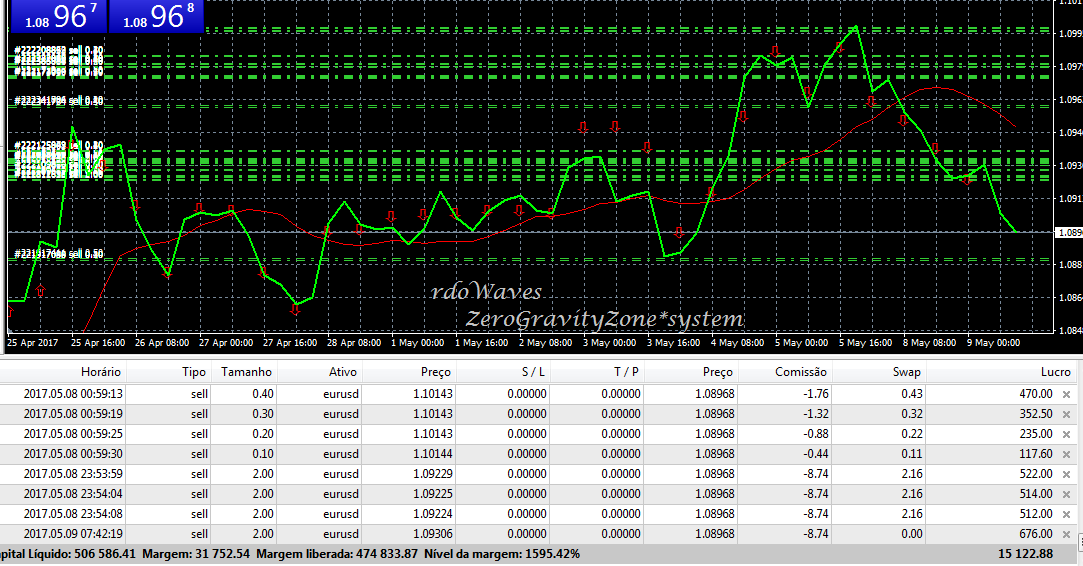This screenshot has width=1083, height=566.
Task: Click the current price marker 1.089 on price axis
Action: coord(1070,233)
